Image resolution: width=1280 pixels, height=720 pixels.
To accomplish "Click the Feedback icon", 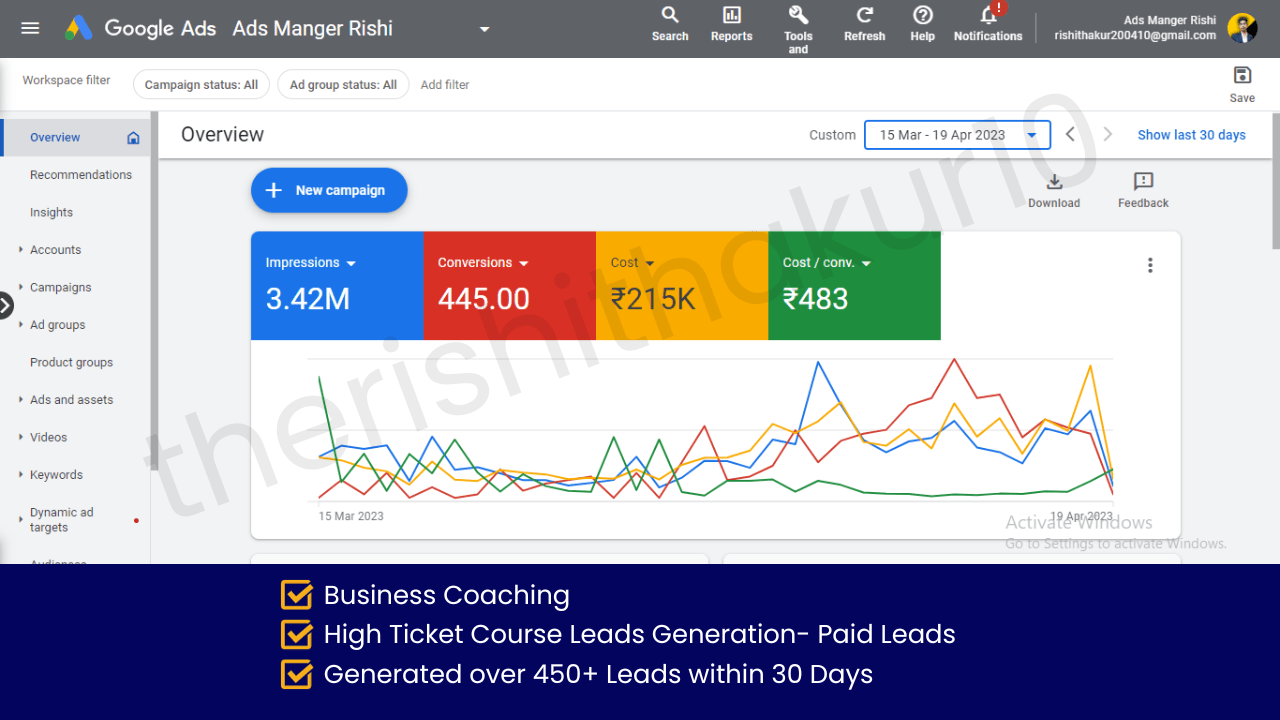I will (x=1143, y=182).
